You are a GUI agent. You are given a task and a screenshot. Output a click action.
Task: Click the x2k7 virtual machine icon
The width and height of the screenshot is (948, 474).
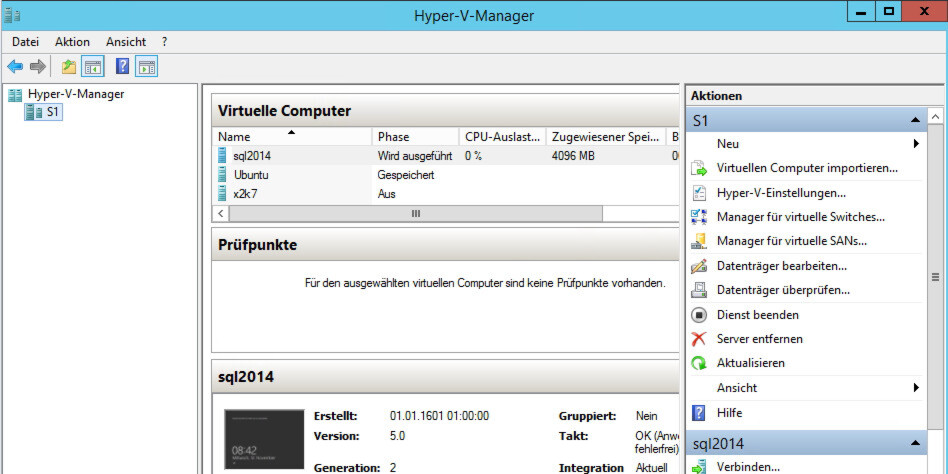click(222, 193)
